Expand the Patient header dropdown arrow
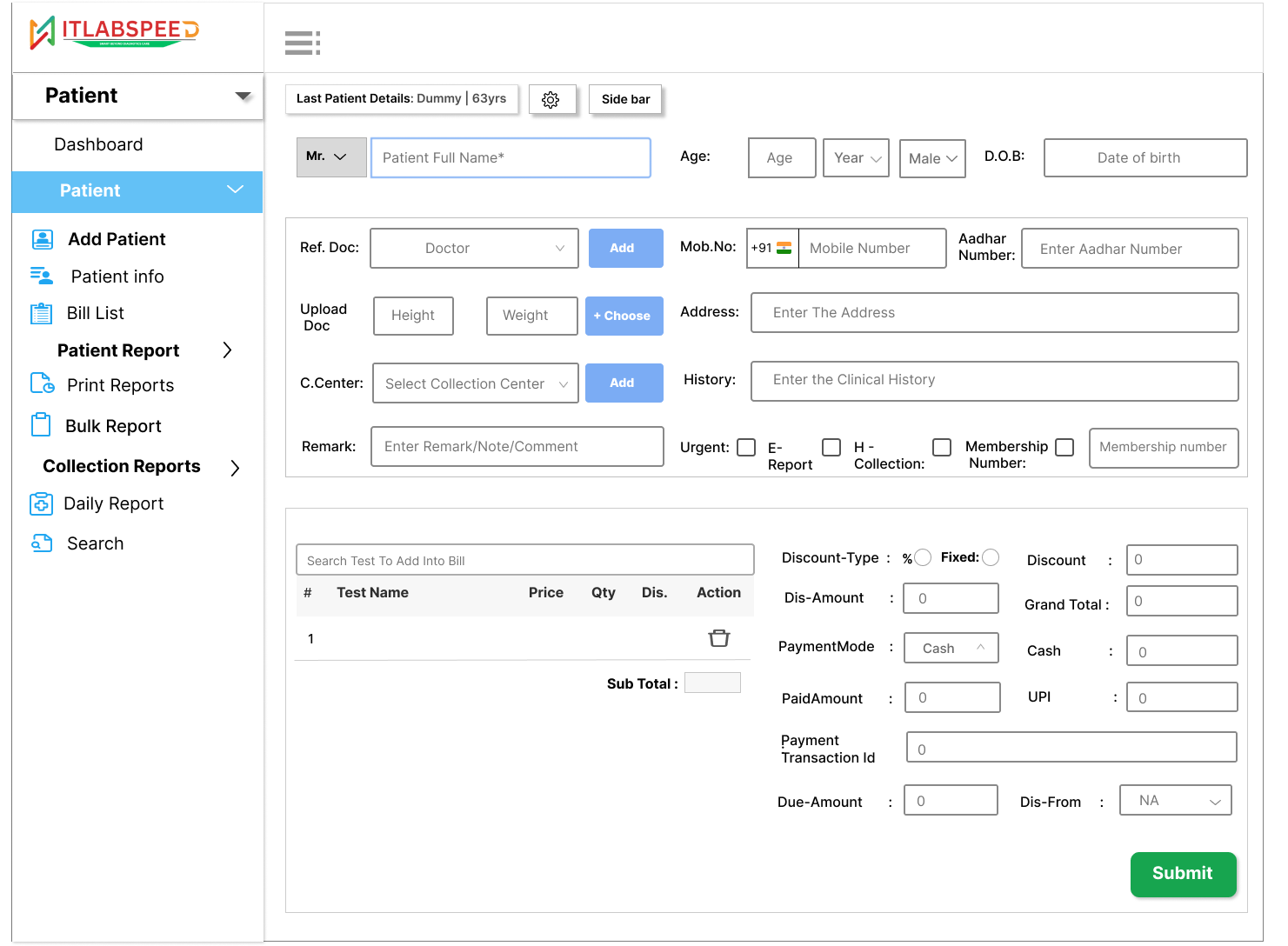 pyautogui.click(x=243, y=96)
